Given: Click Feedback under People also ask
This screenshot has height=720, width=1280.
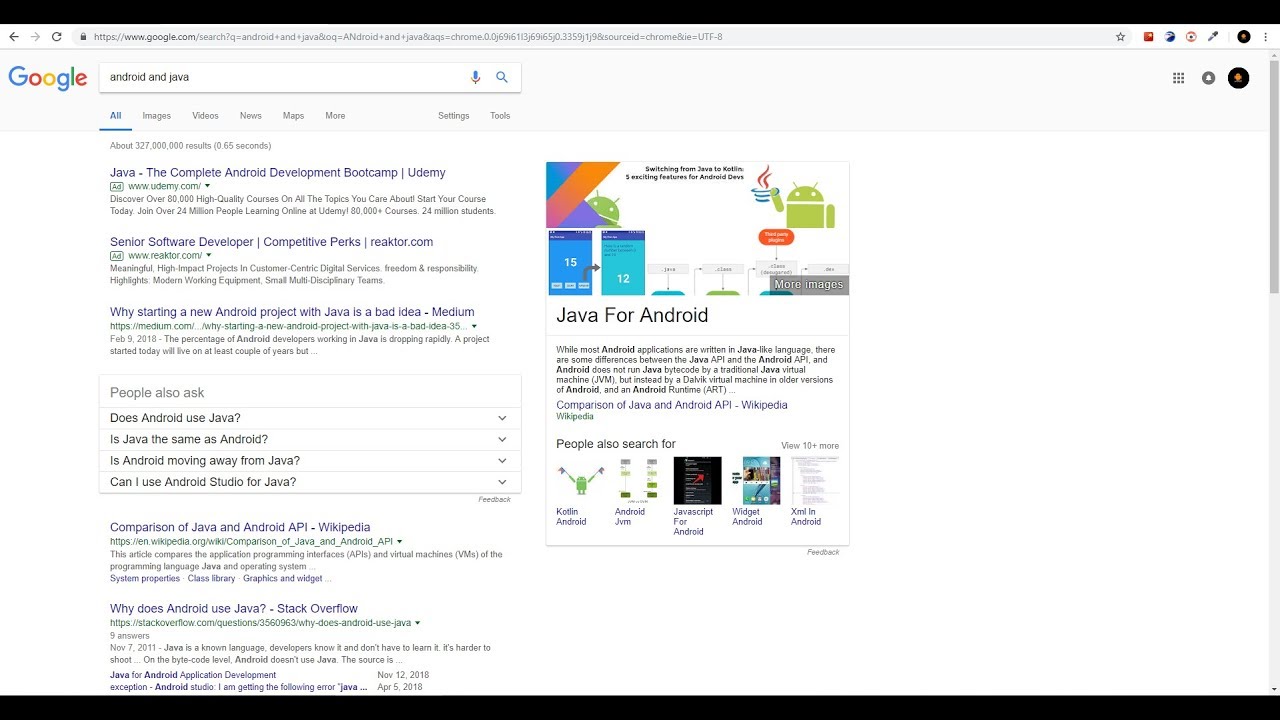Looking at the screenshot, I should pos(494,499).
